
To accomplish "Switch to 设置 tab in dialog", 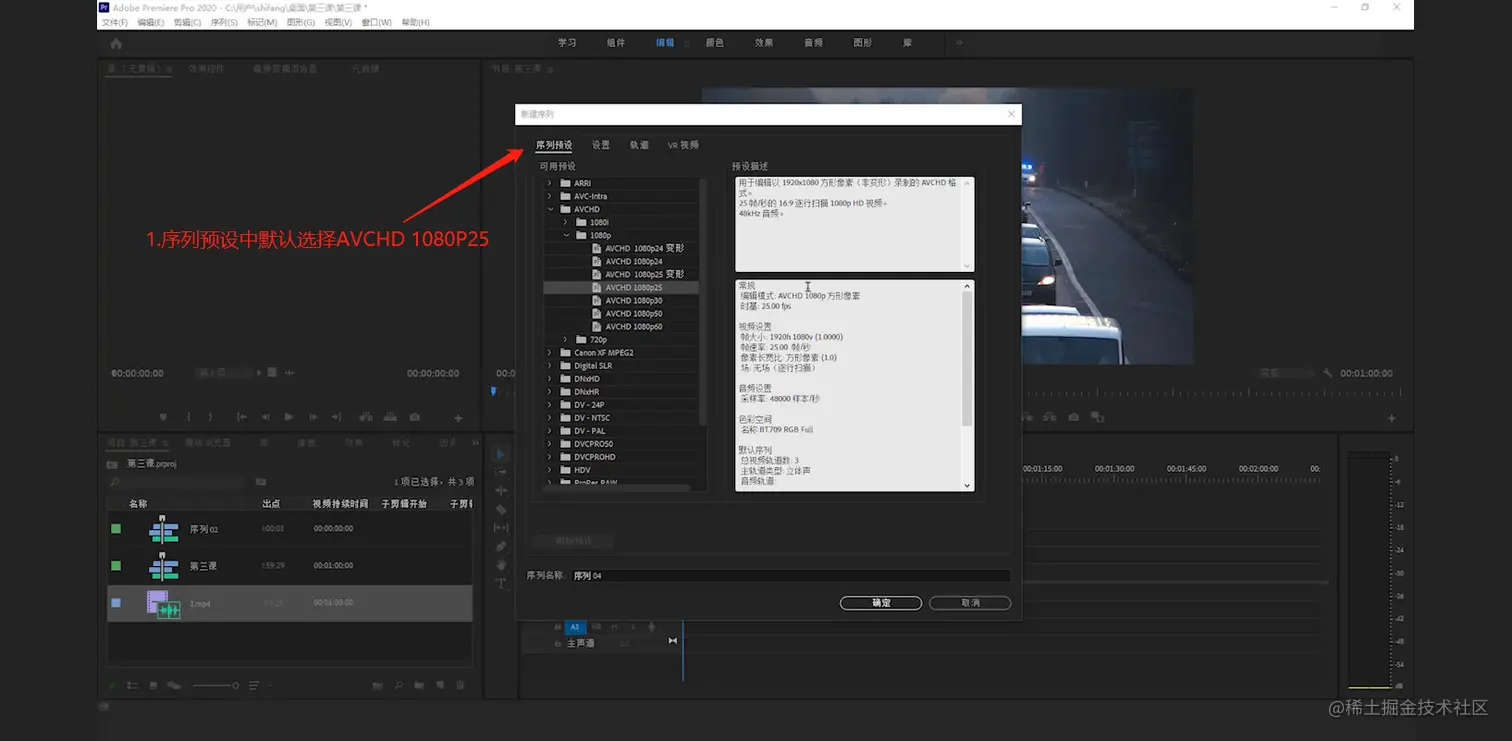I will pos(600,145).
